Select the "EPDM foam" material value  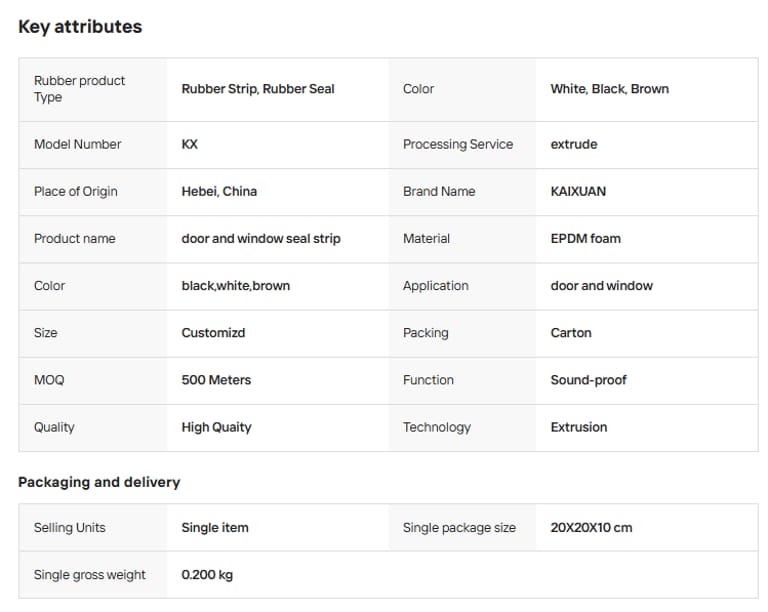[585, 238]
